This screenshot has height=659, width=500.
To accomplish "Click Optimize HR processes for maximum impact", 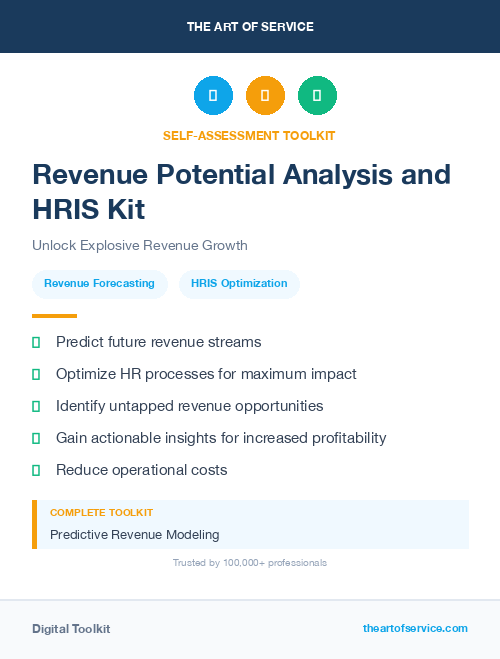I will pyautogui.click(x=206, y=374).
